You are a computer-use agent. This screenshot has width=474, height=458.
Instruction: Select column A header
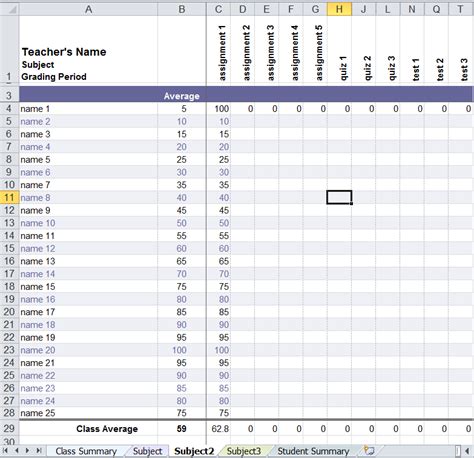tap(88, 9)
